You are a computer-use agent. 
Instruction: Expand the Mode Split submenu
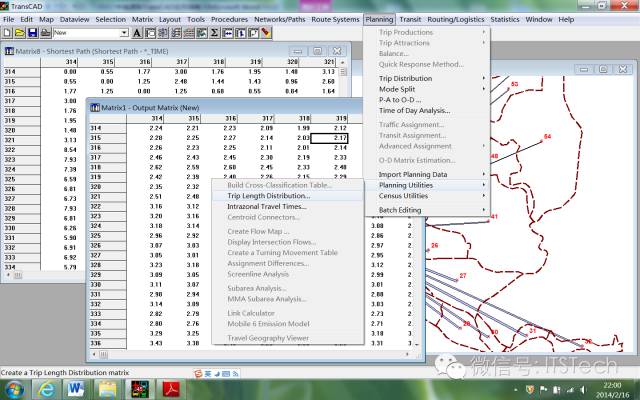point(427,89)
